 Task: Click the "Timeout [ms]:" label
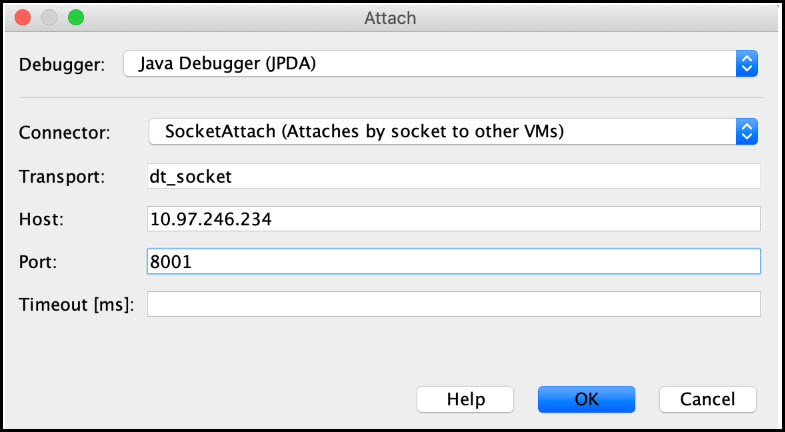77,304
